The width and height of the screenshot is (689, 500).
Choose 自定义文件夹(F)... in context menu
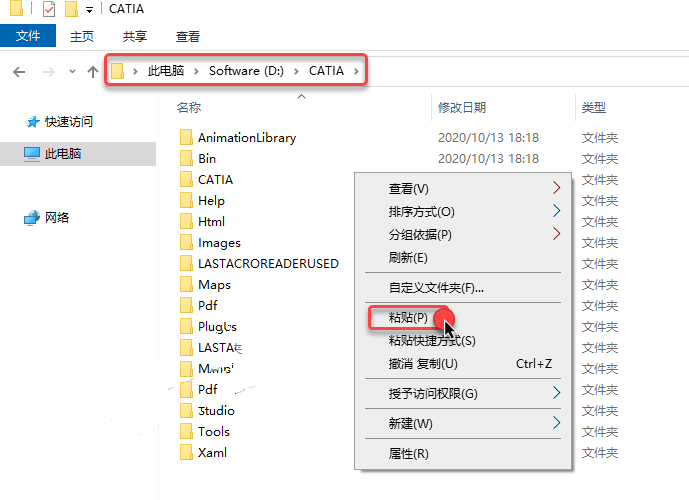tap(463, 288)
